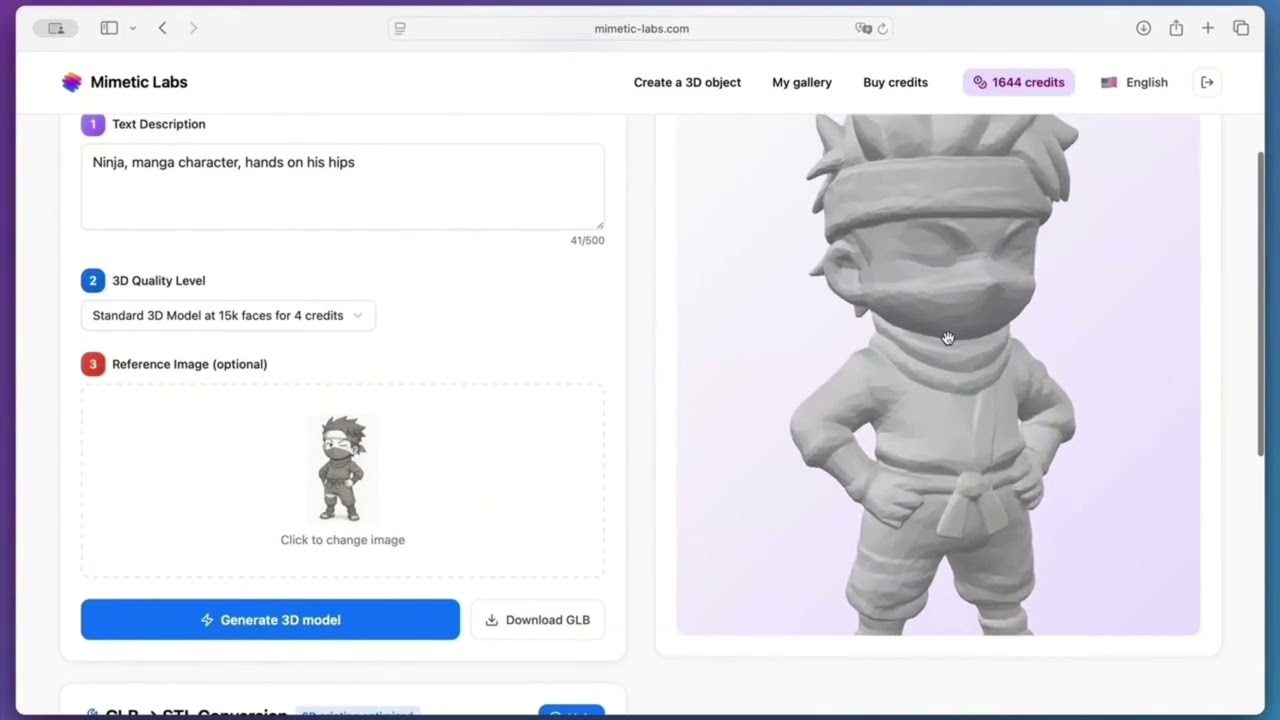The height and width of the screenshot is (720, 1280).
Task: Click the 41/500 character counter
Action: [x=587, y=240]
